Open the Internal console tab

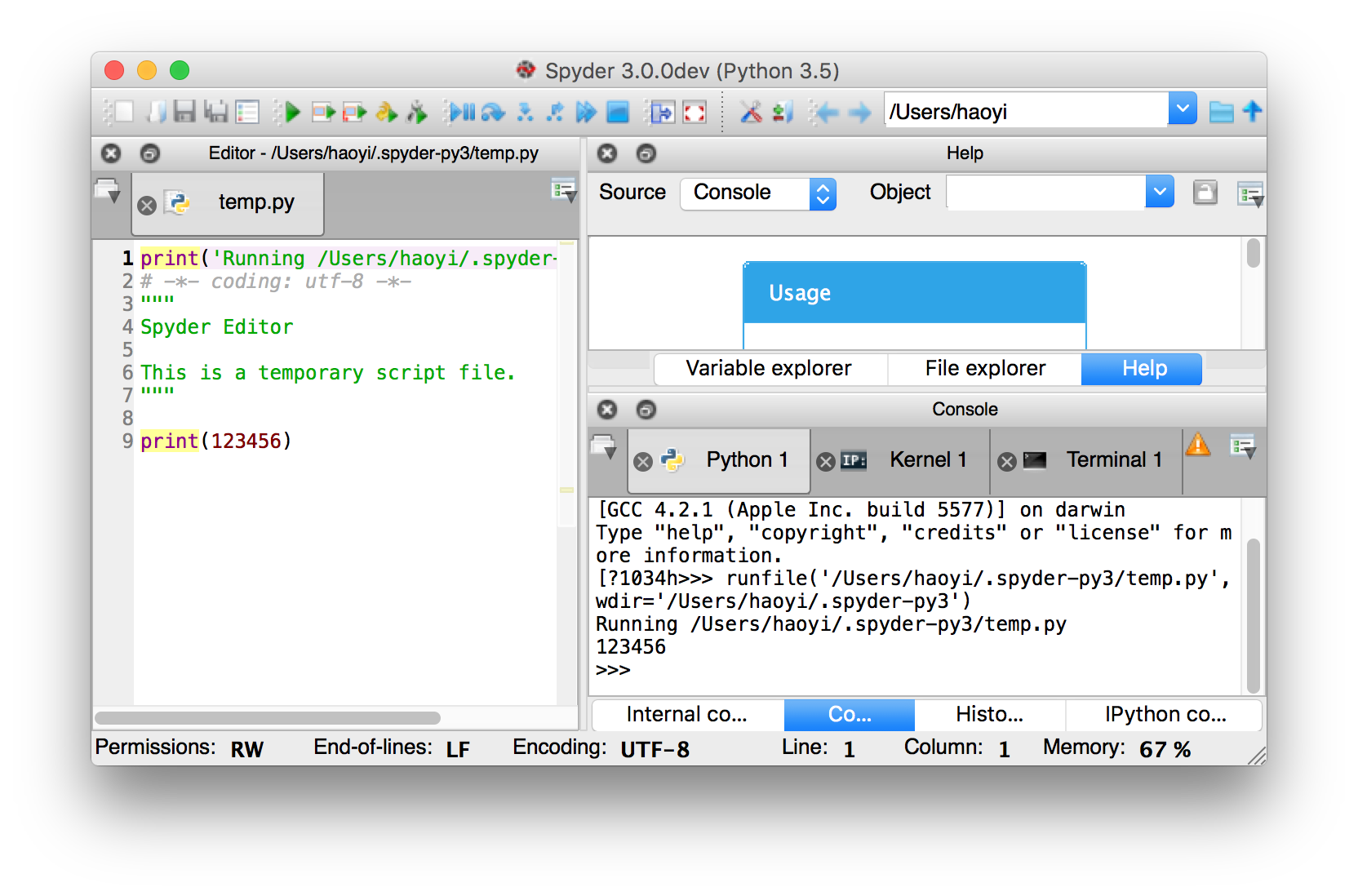tap(687, 715)
